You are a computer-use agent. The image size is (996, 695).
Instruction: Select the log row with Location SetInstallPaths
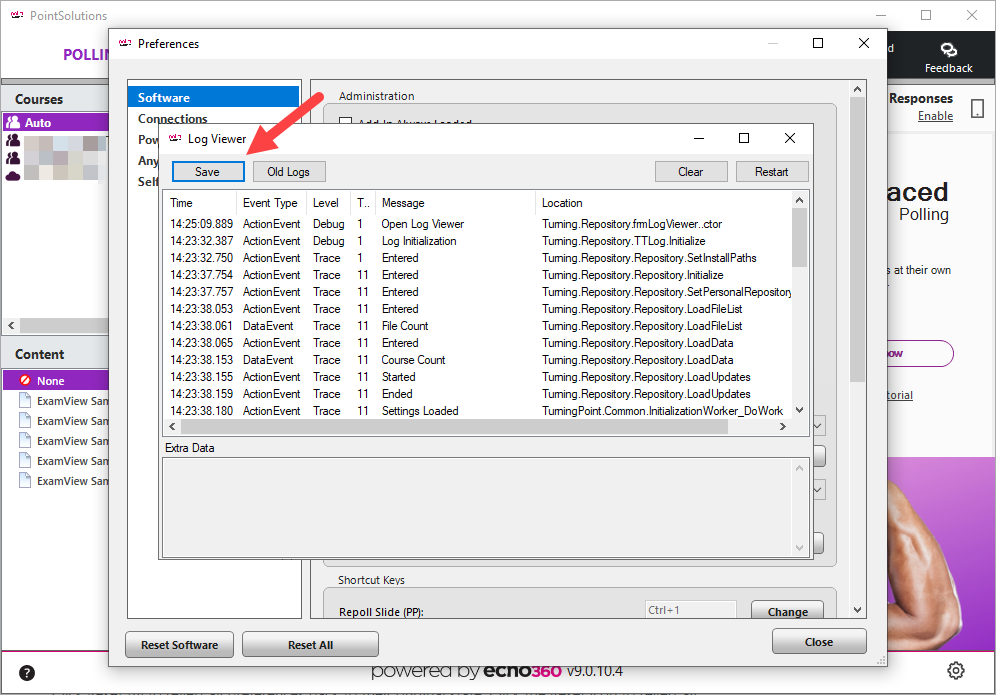(x=478, y=258)
